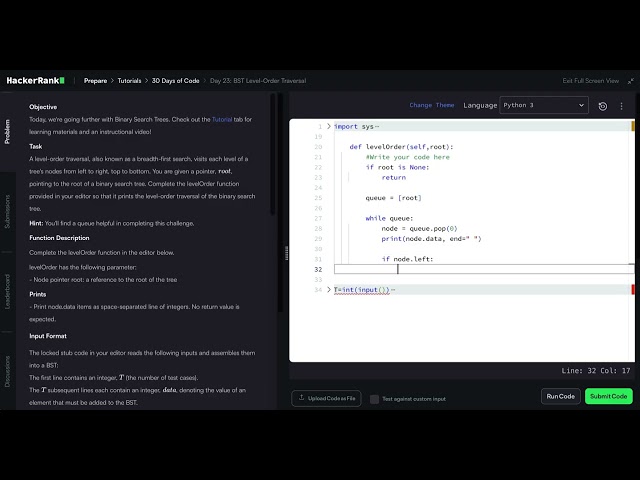
Task: Exit full screen via collapse arrows icon
Action: point(631,81)
